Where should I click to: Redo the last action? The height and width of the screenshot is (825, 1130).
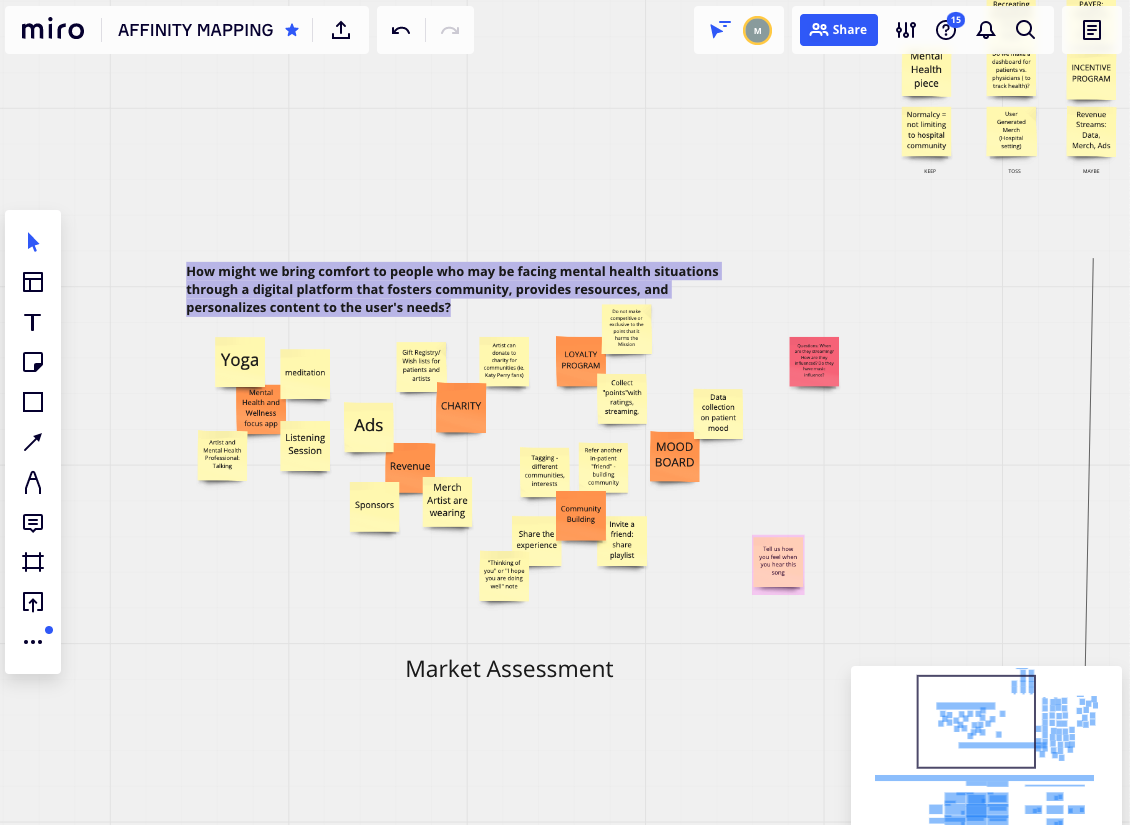pyautogui.click(x=450, y=30)
